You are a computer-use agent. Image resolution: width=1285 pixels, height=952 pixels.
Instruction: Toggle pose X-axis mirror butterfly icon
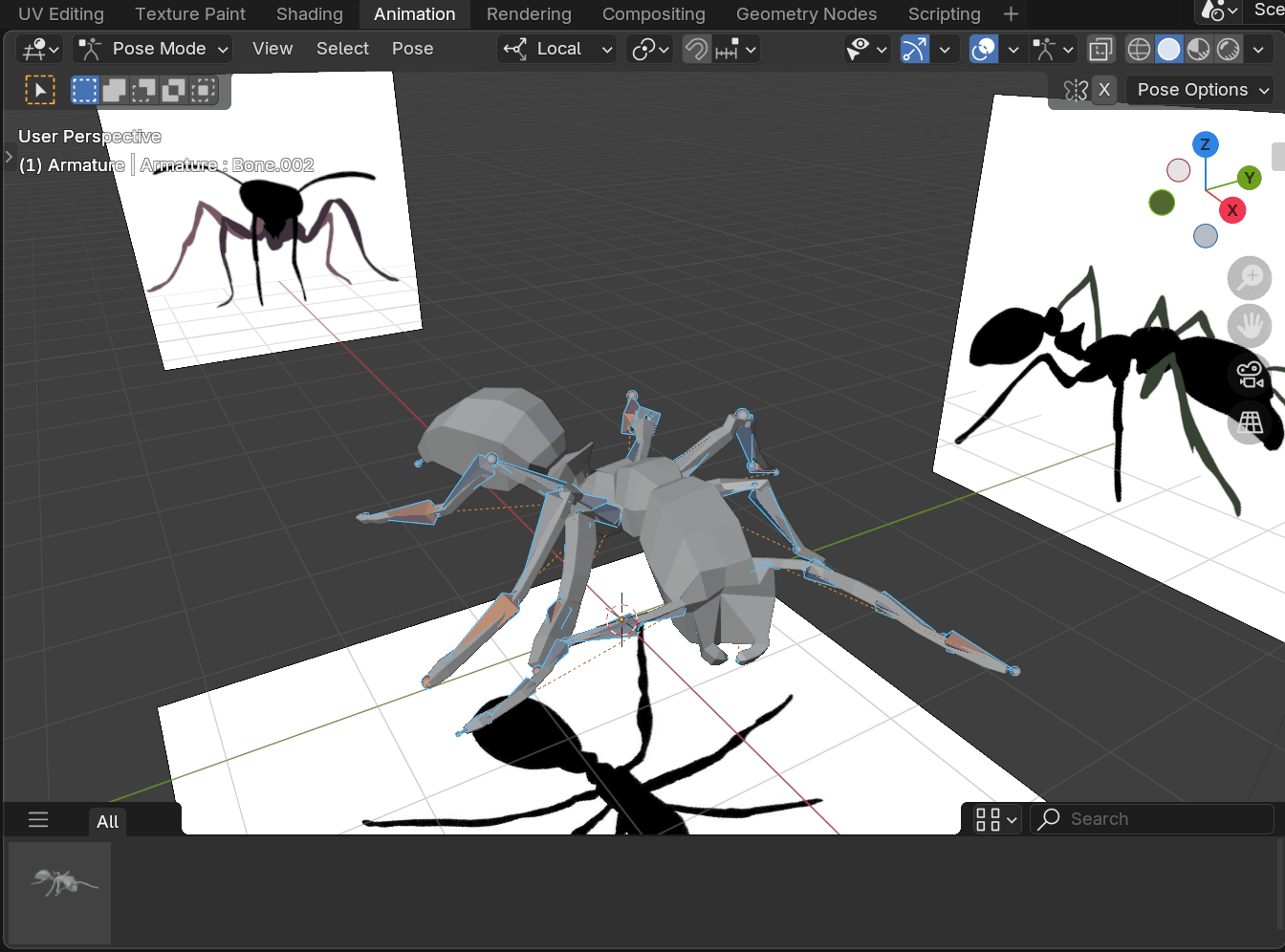1076,89
